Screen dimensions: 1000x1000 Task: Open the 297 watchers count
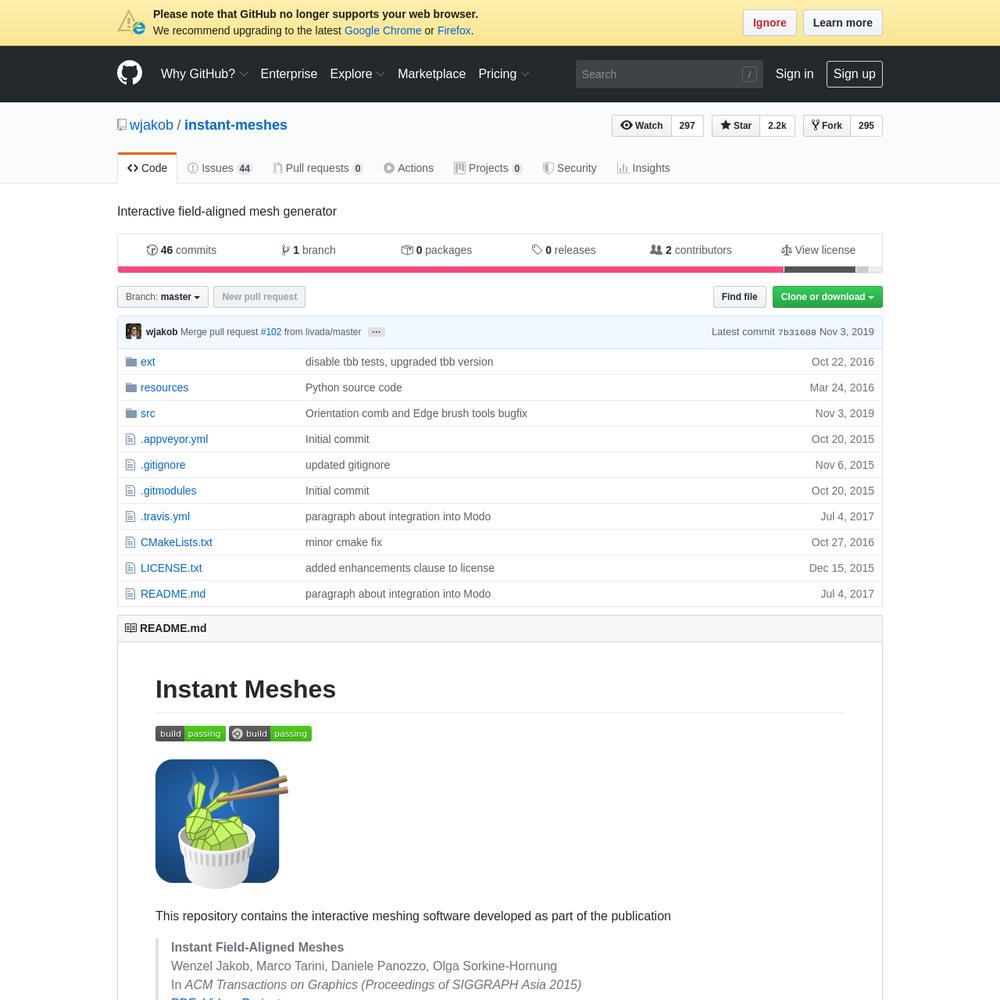click(x=687, y=126)
